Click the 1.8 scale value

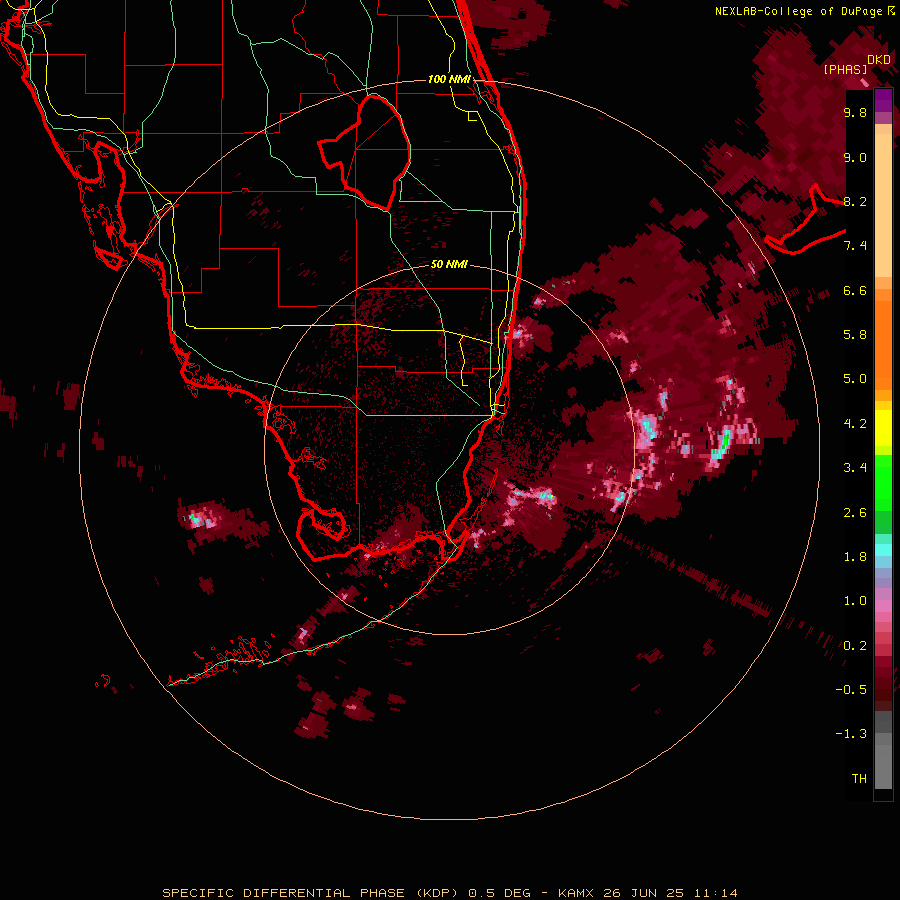tap(855, 557)
